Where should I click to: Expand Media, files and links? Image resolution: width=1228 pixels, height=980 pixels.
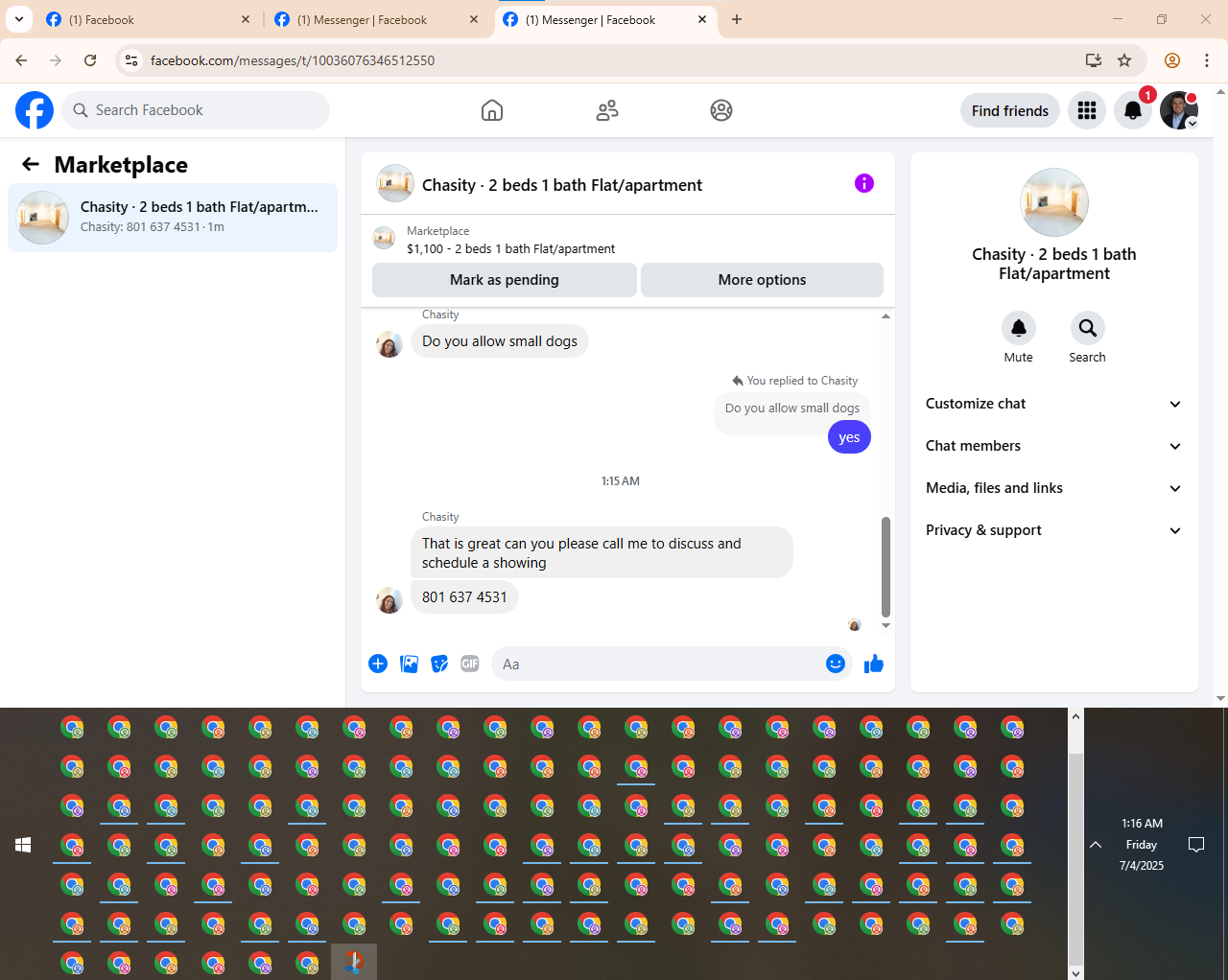pos(1053,488)
